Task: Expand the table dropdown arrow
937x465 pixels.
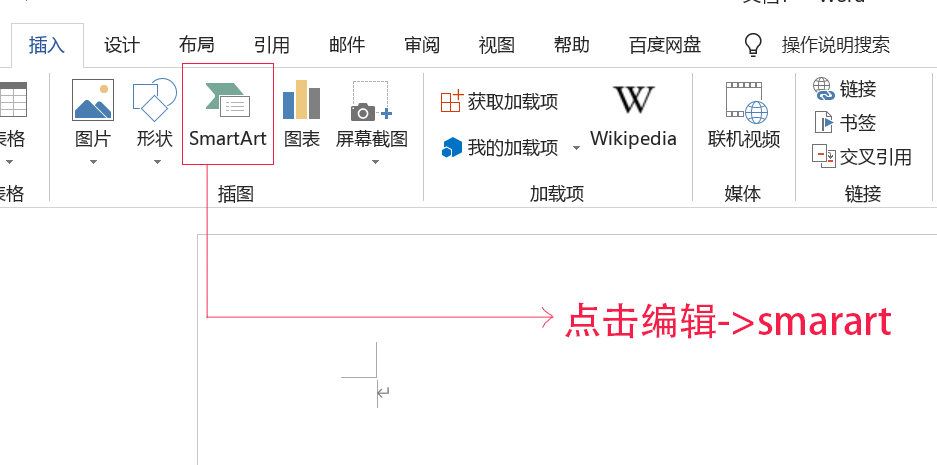Action: [9, 162]
